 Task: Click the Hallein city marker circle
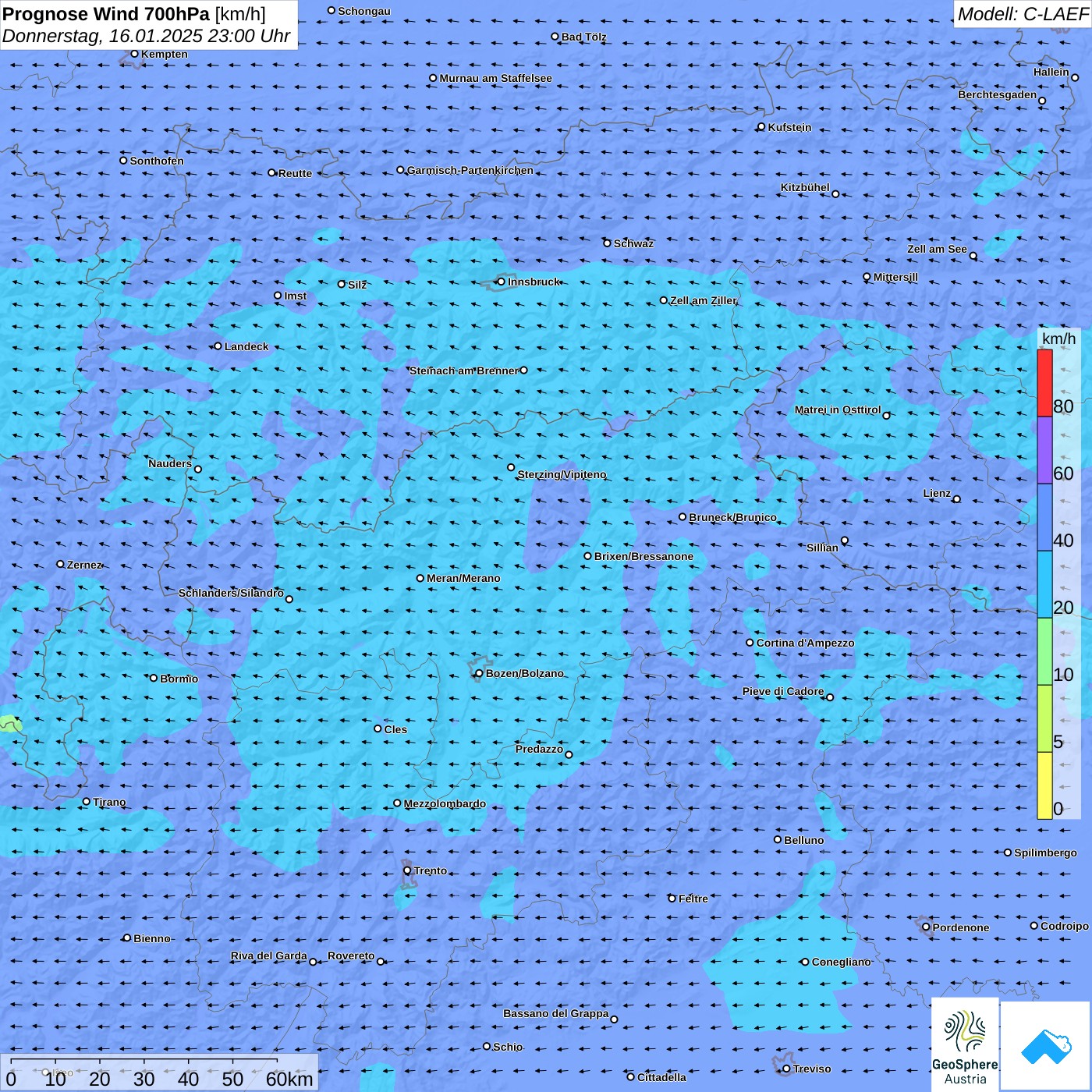tap(1075, 77)
